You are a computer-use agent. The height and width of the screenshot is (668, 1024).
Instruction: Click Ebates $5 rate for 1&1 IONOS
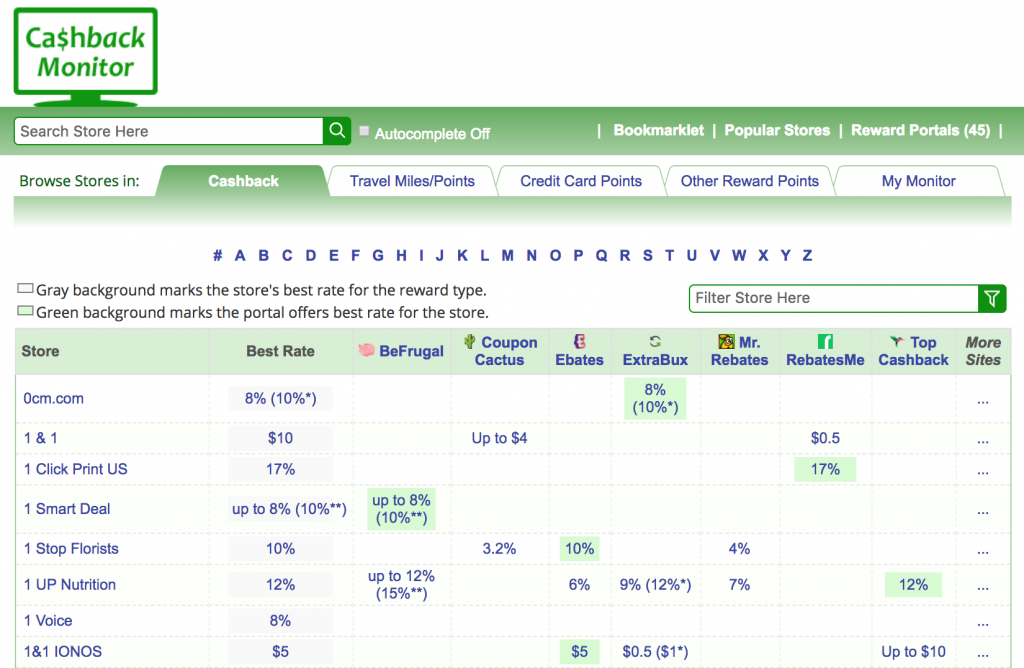pos(579,651)
